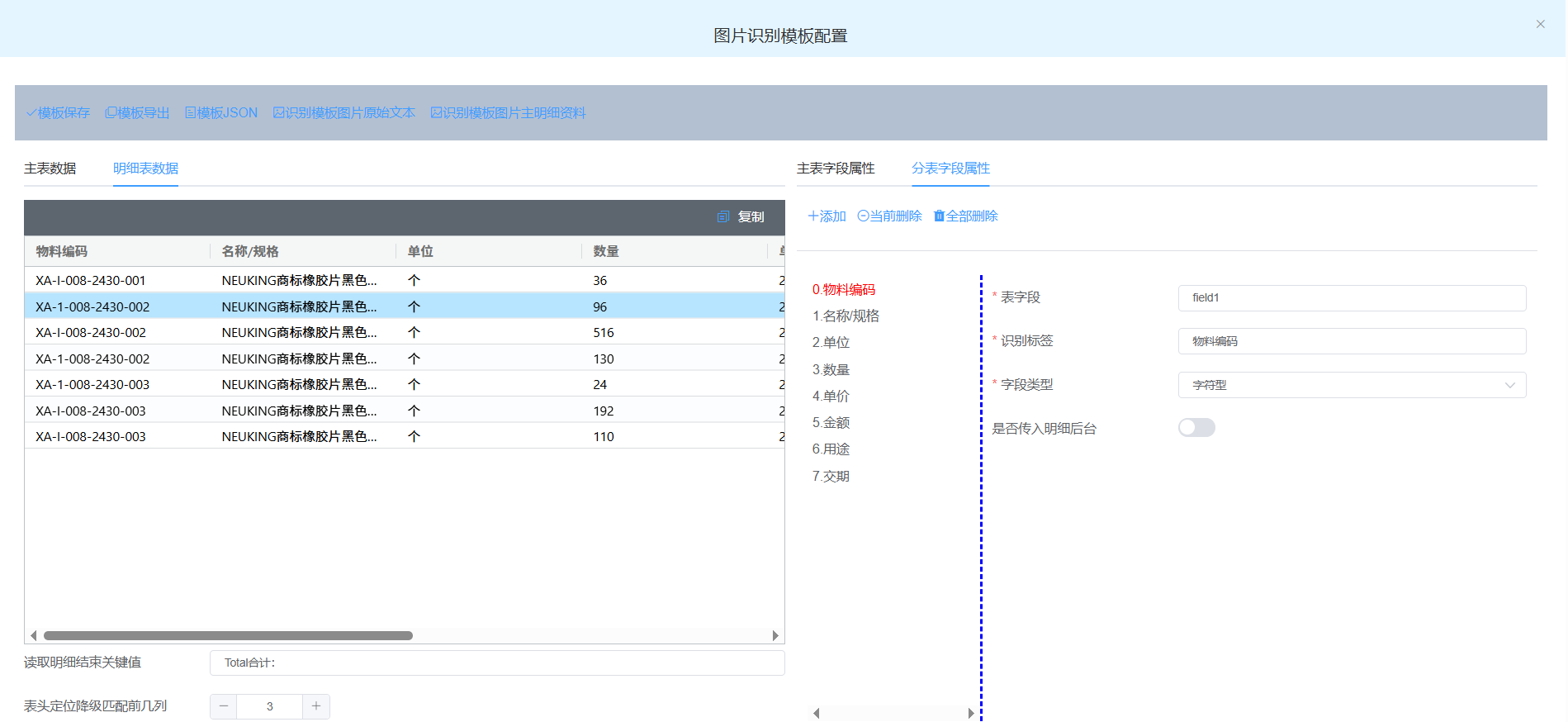Image resolution: width=1568 pixels, height=722 pixels.
Task: Select the 0.物料编码 field item
Action: coord(844,289)
